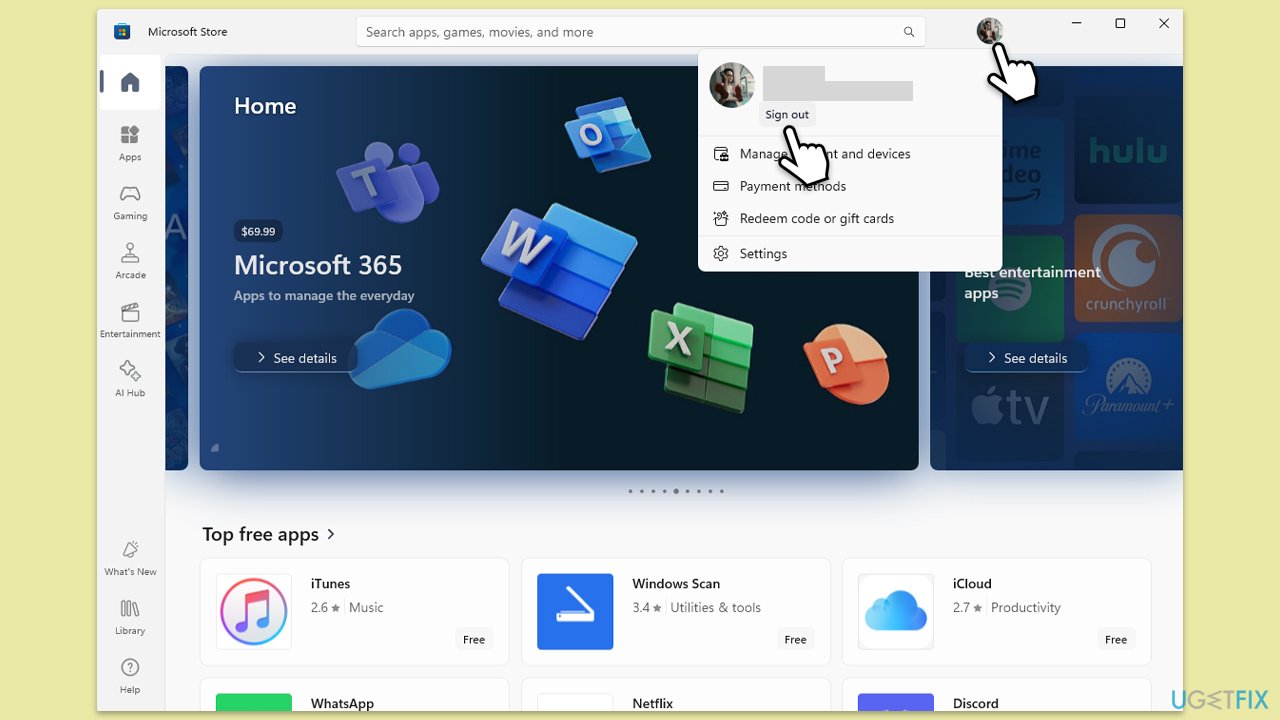The image size is (1280, 720).
Task: Go to Gaming section
Action: pyautogui.click(x=130, y=202)
